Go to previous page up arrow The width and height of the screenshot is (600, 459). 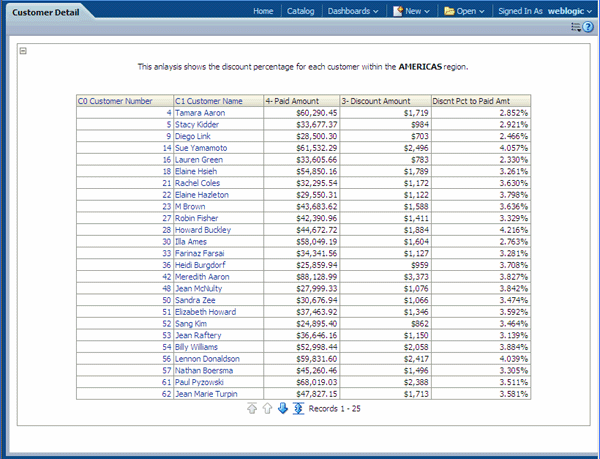[x=267, y=408]
